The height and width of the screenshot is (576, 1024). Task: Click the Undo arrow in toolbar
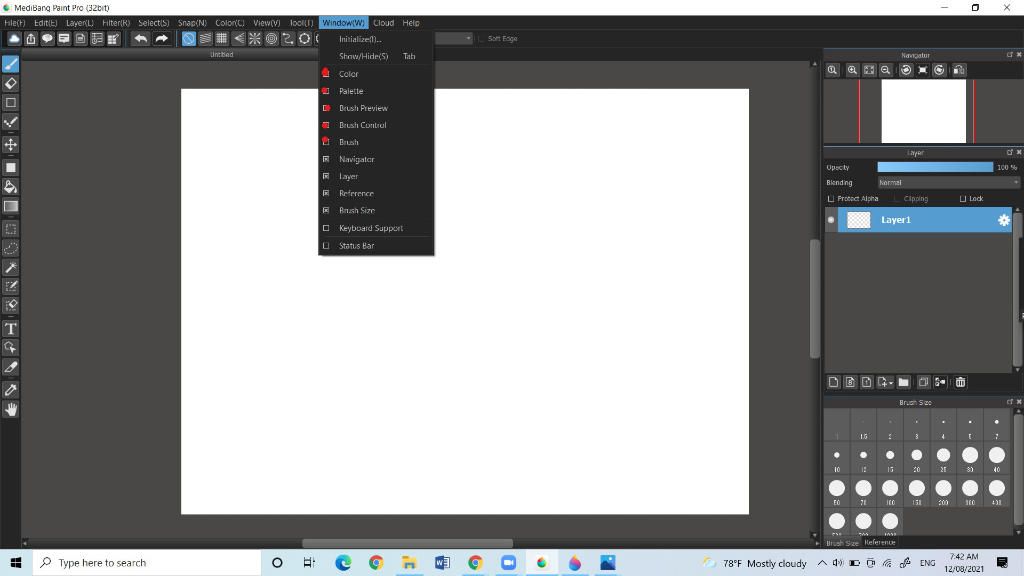tap(140, 39)
